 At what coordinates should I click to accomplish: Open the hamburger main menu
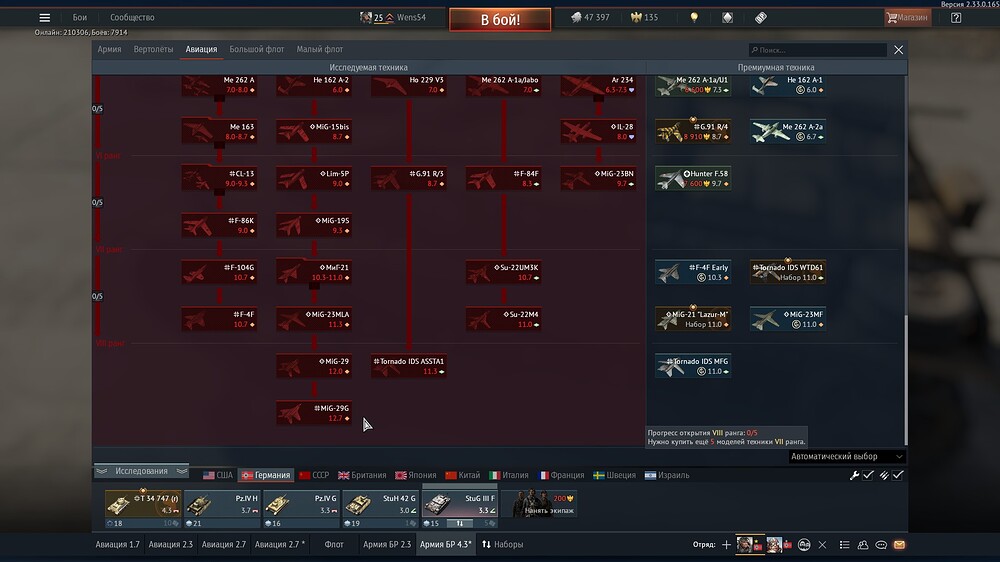(x=44, y=18)
